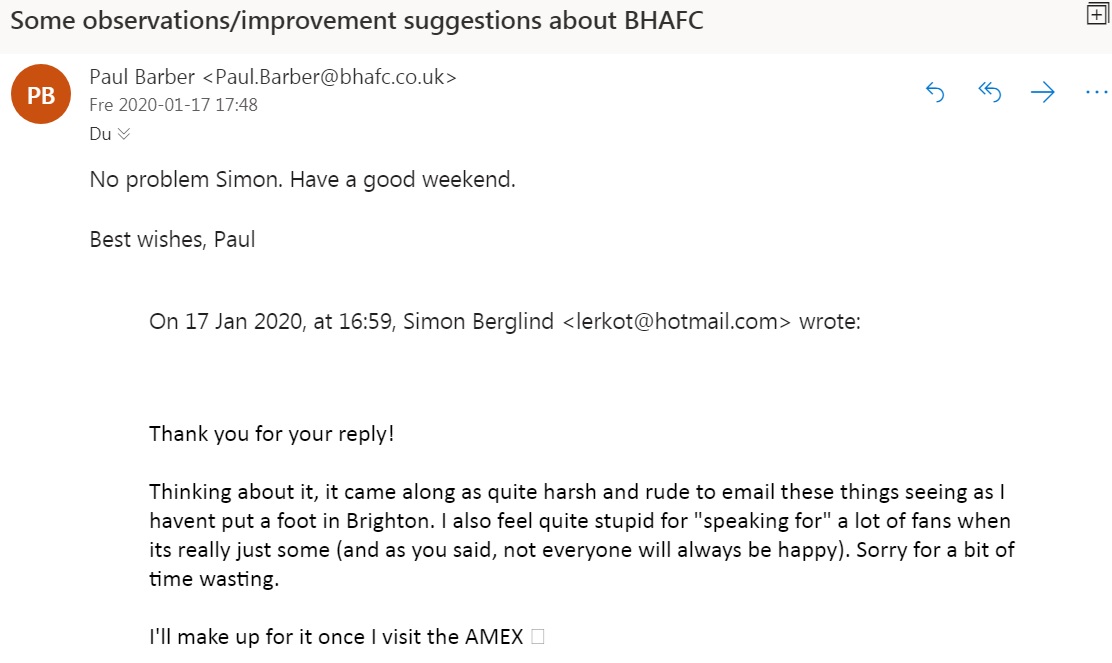
Task: Click Simon Berglind's name in quoted header
Action: pyautogui.click(x=478, y=321)
